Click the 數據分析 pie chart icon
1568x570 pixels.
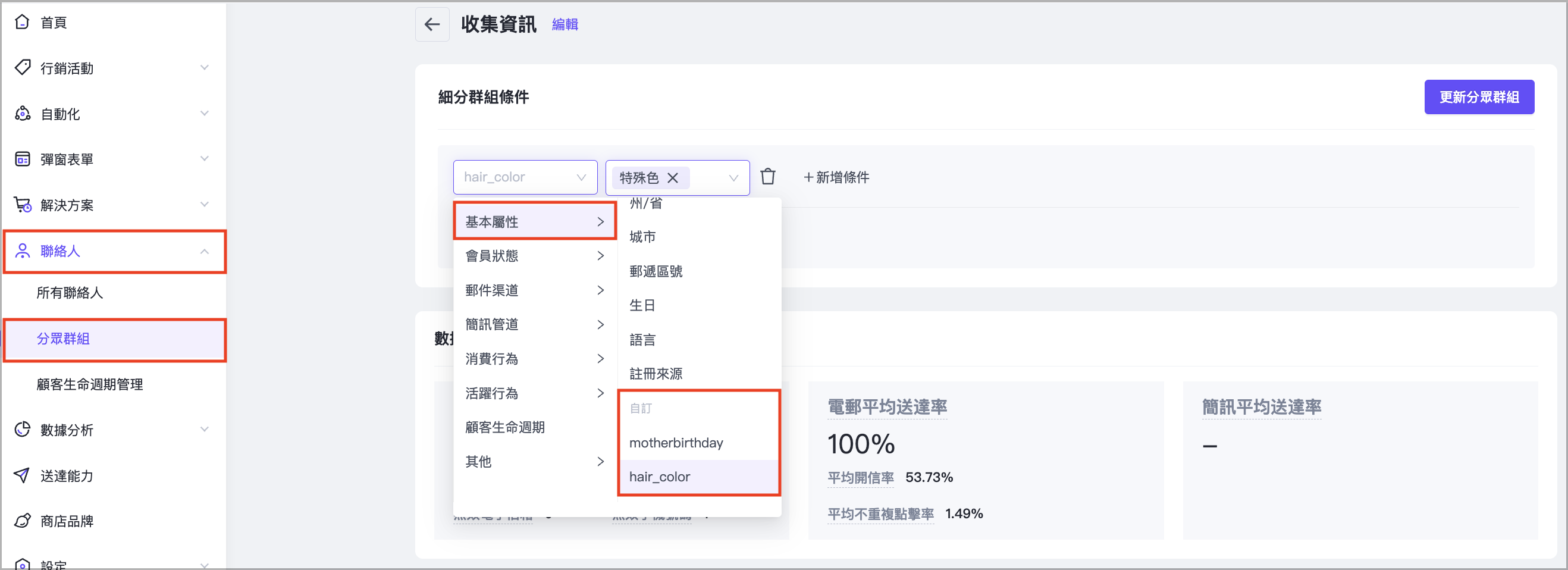(23, 430)
